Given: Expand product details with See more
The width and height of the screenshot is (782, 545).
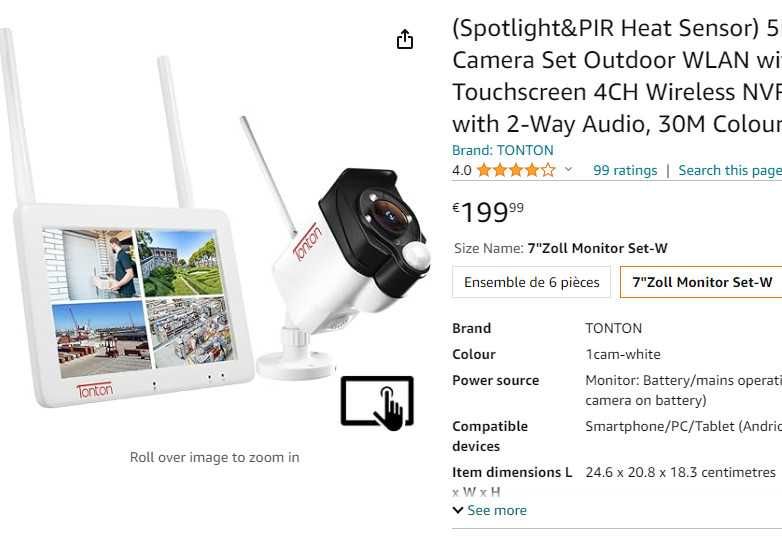Looking at the screenshot, I should click(489, 510).
